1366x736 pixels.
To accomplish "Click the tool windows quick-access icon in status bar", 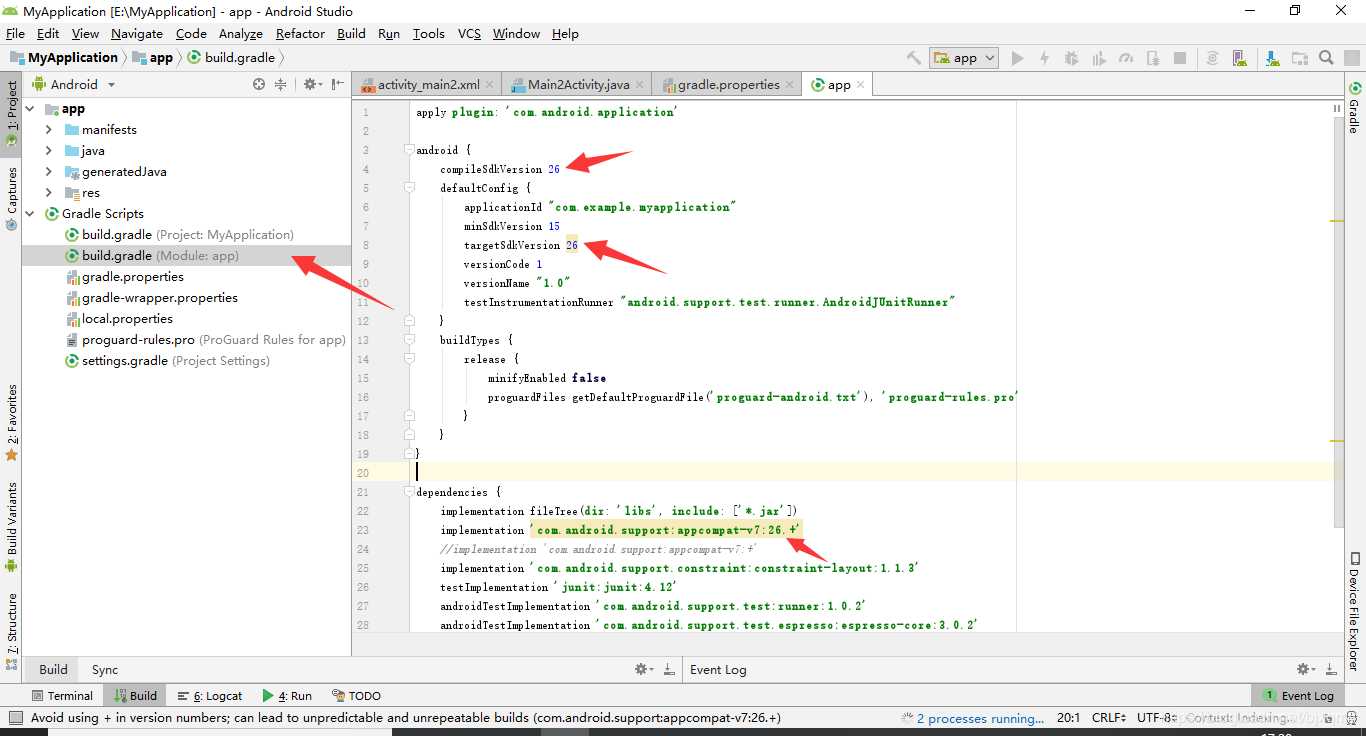I will tap(15, 717).
